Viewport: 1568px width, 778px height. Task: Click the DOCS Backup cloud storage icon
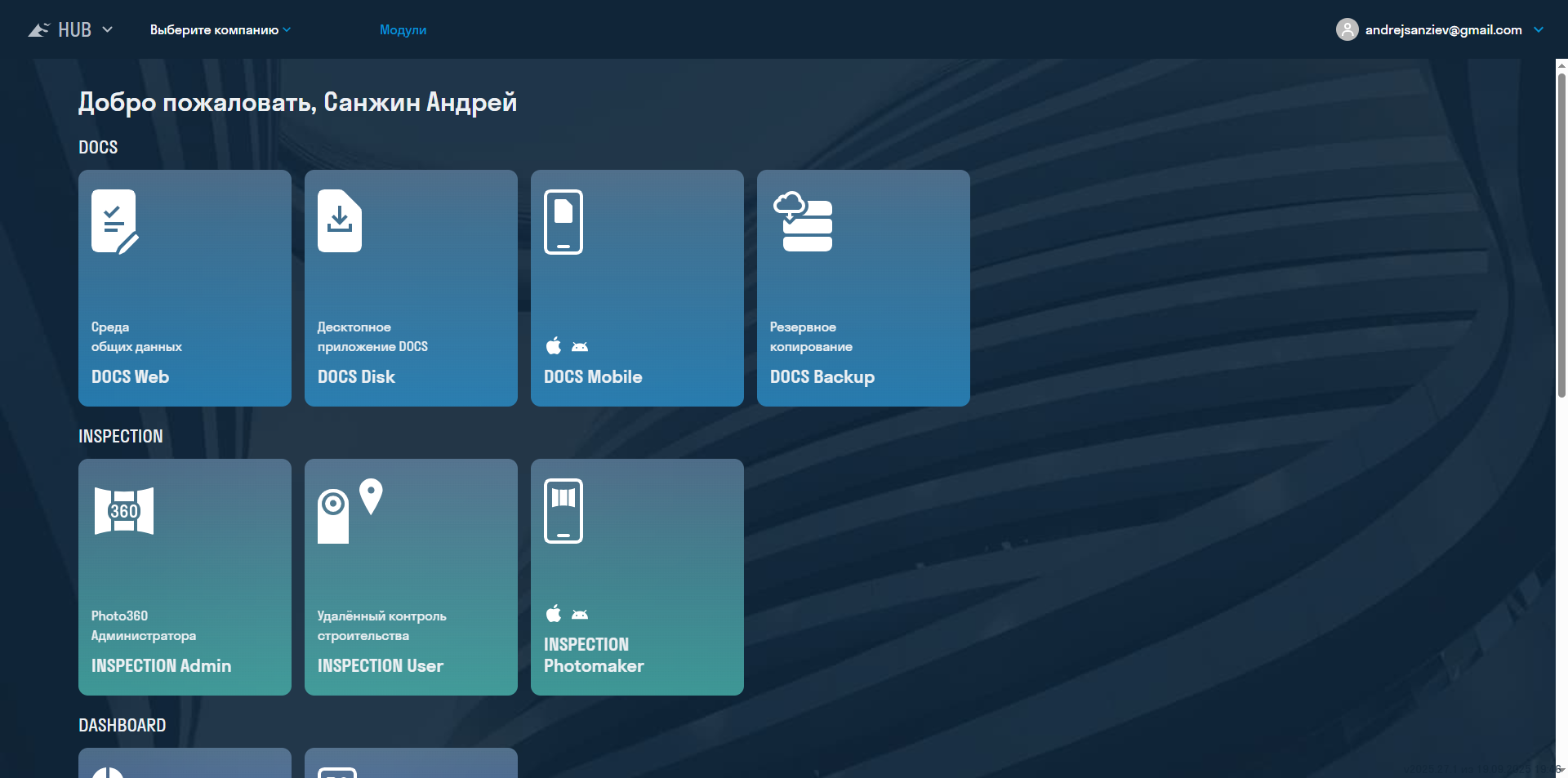point(804,222)
